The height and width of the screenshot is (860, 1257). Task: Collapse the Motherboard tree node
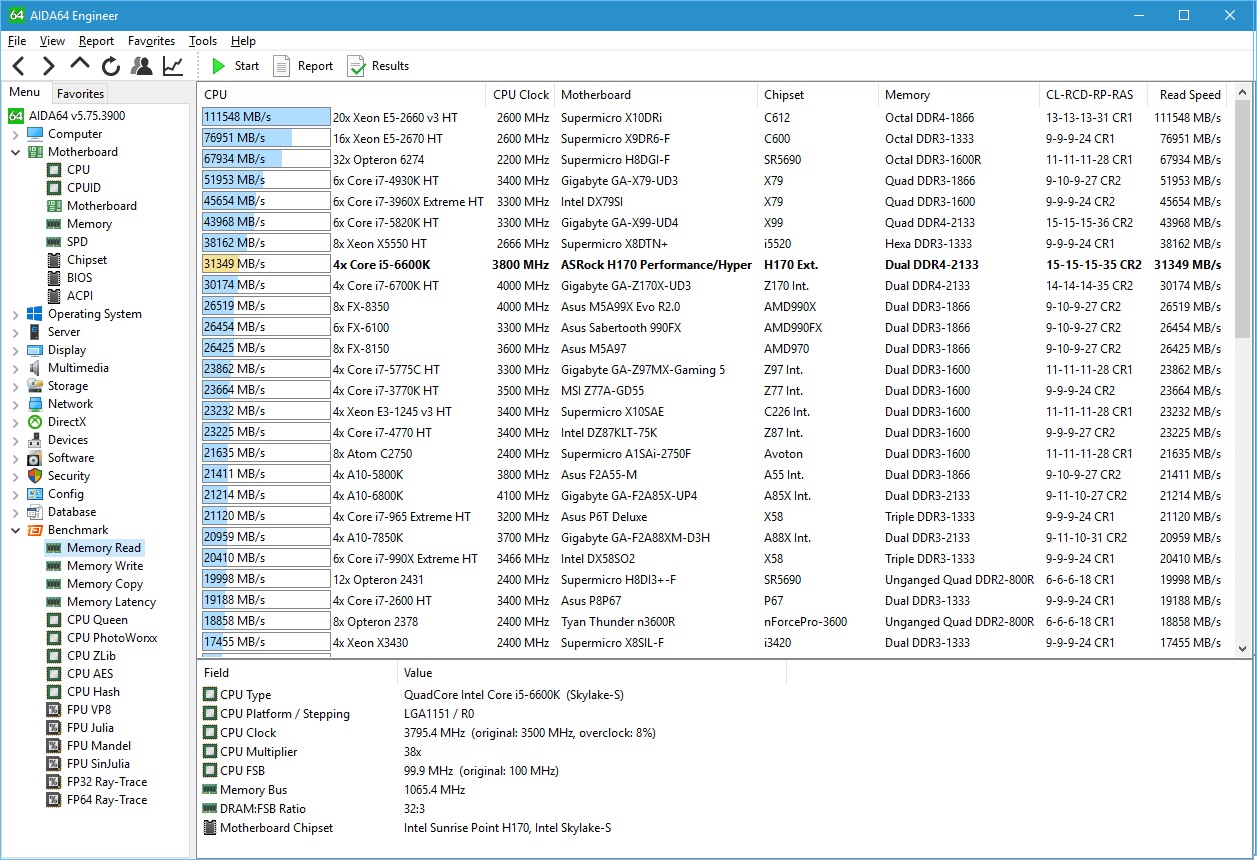point(15,152)
